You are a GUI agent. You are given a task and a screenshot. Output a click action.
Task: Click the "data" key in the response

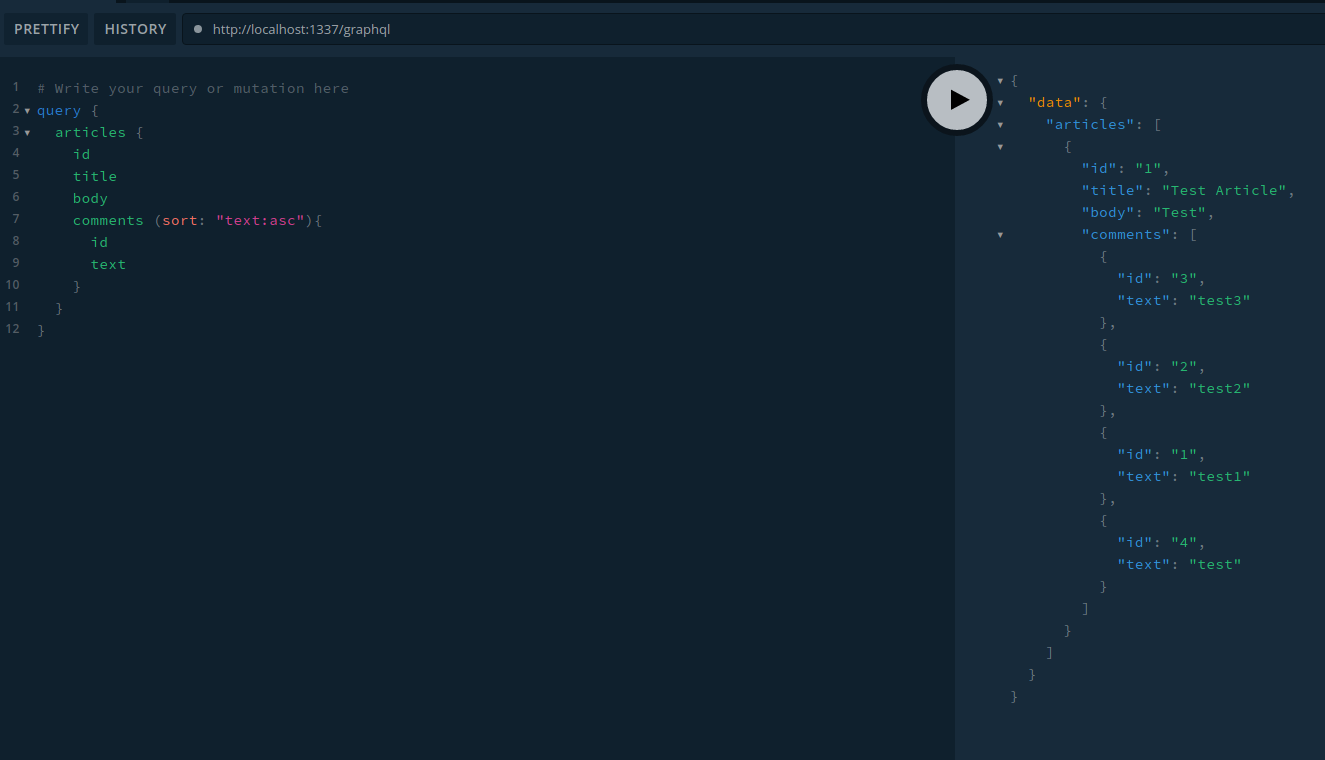pyautogui.click(x=1055, y=102)
